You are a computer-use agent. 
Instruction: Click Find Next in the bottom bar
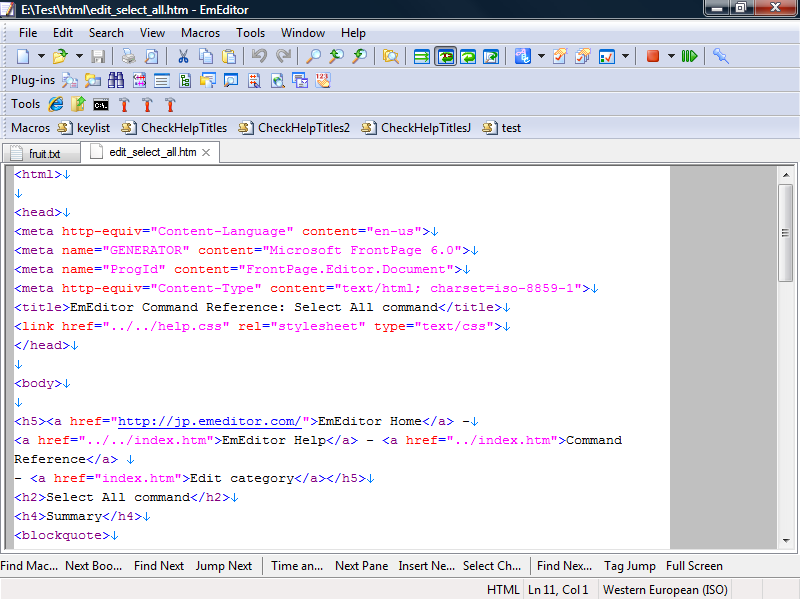point(159,566)
